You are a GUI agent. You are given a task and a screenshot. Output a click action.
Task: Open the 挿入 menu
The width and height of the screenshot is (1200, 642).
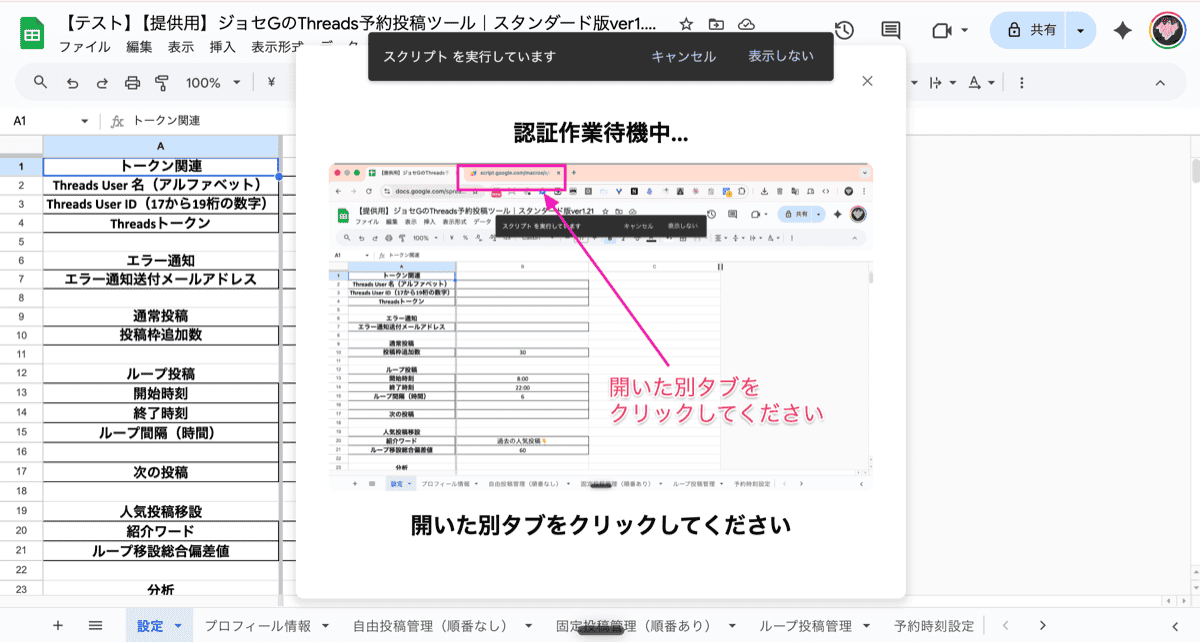[x=223, y=47]
